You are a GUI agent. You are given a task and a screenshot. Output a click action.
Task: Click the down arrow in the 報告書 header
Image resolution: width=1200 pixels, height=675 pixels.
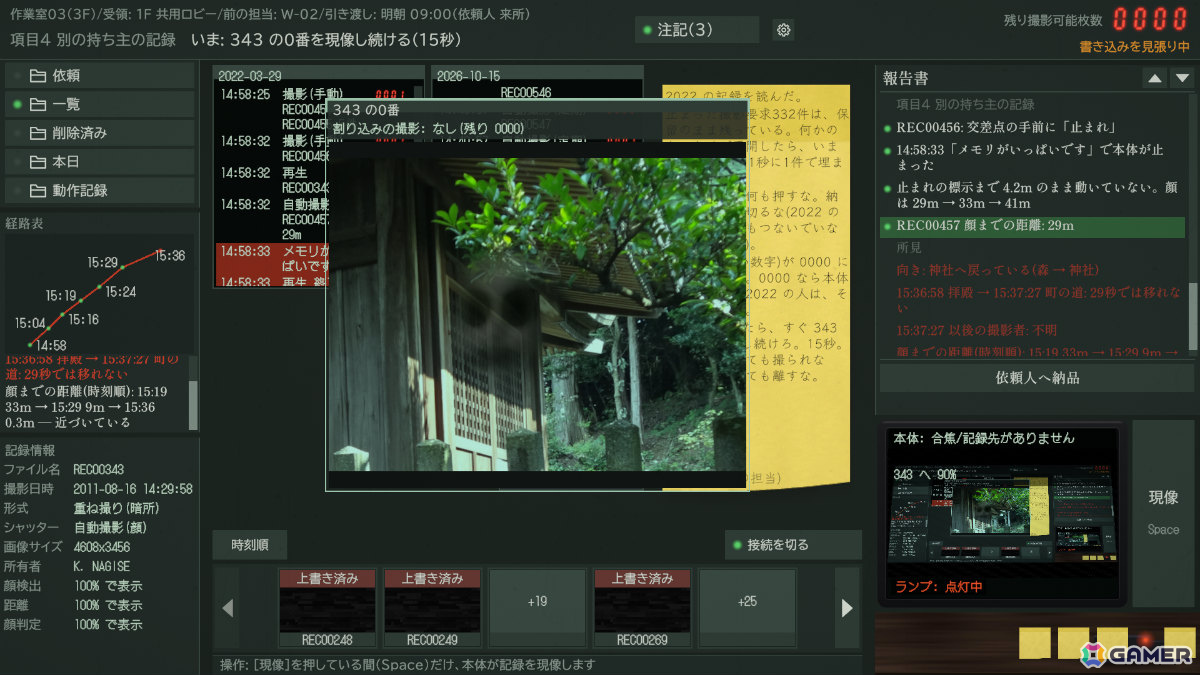point(1182,78)
